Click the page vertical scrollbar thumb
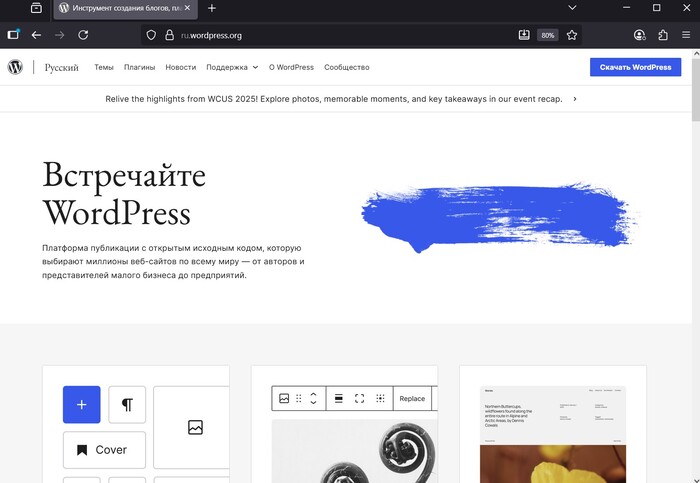The image size is (700, 483). click(696, 89)
